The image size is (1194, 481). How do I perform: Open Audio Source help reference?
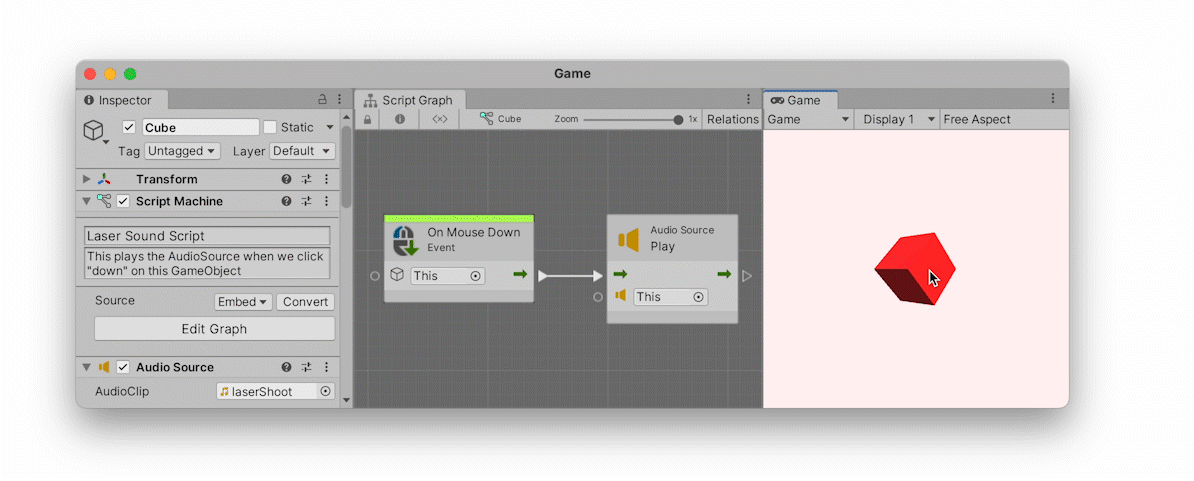286,367
